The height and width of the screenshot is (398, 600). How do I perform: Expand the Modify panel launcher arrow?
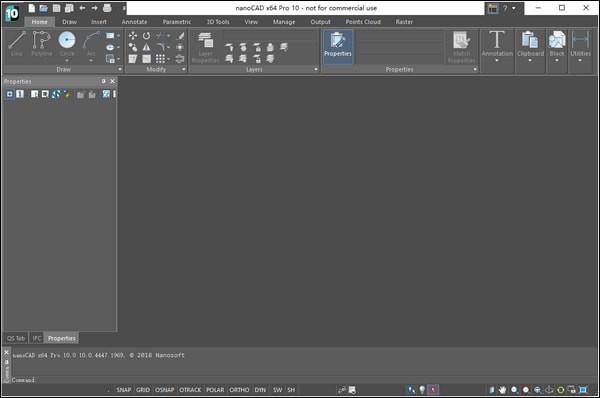(x=184, y=69)
